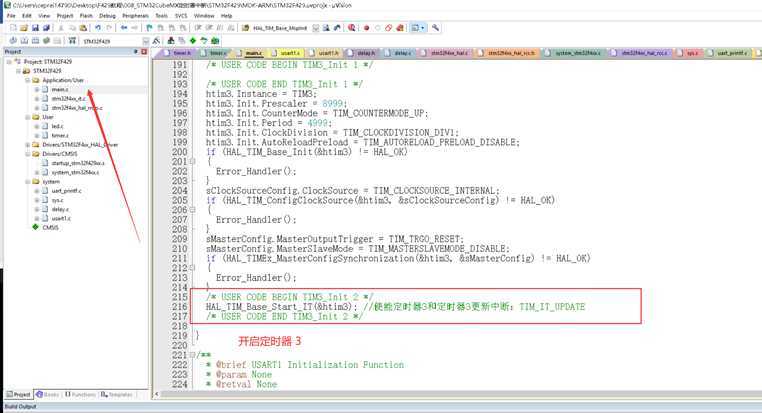
Task: Open the SVCS menu
Action: pyautogui.click(x=181, y=16)
